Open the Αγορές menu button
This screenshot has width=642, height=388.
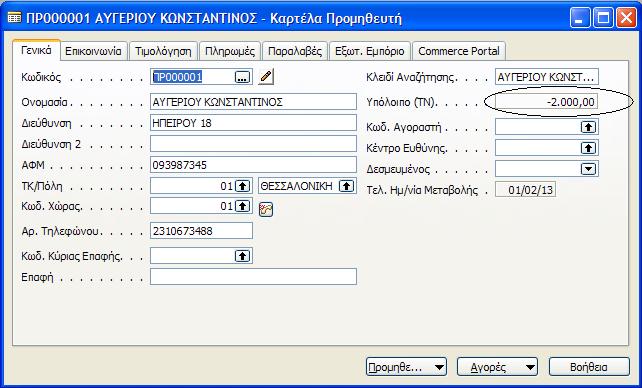click(497, 367)
